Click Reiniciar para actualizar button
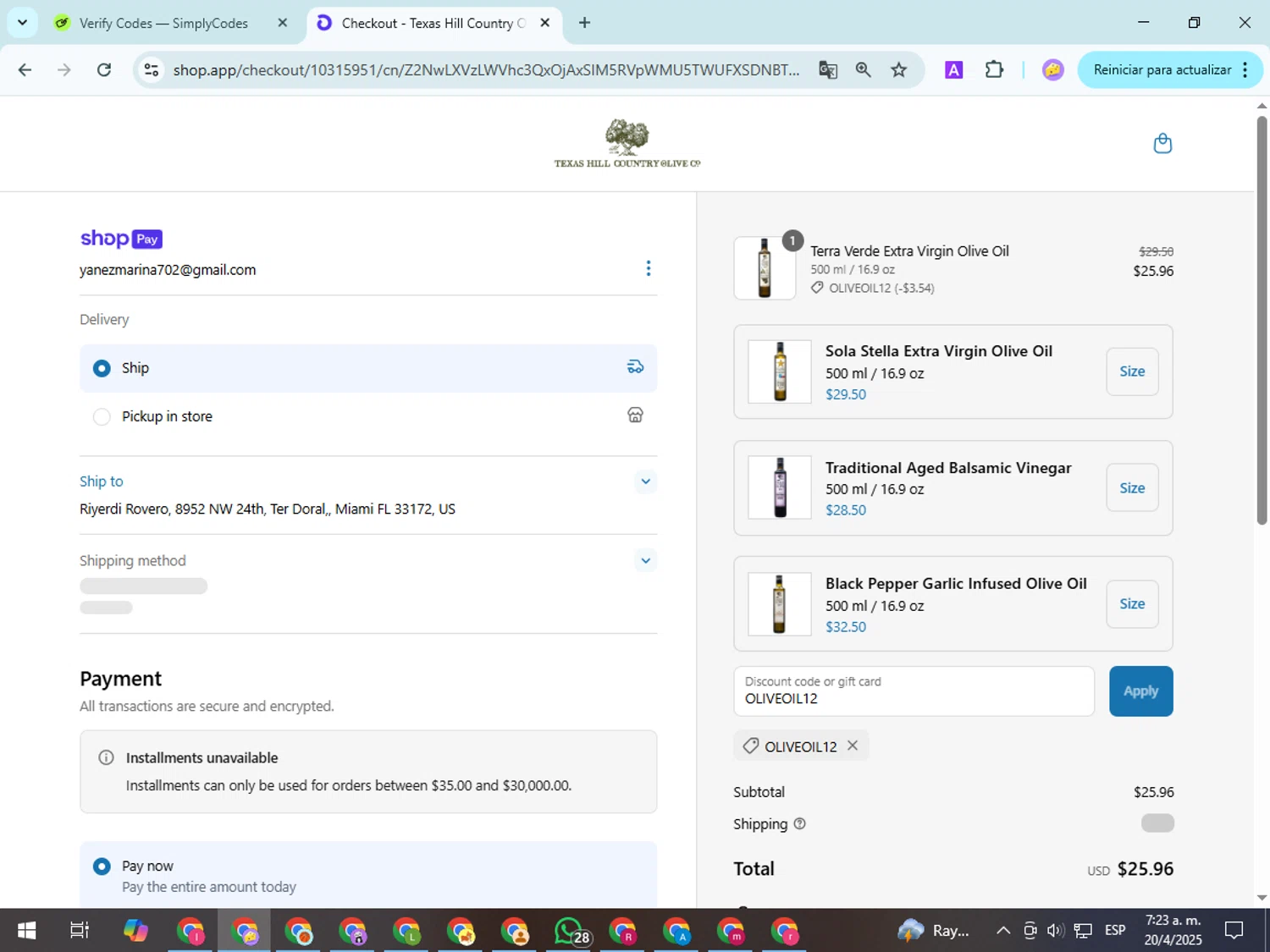This screenshot has height=952, width=1270. coord(1162,70)
